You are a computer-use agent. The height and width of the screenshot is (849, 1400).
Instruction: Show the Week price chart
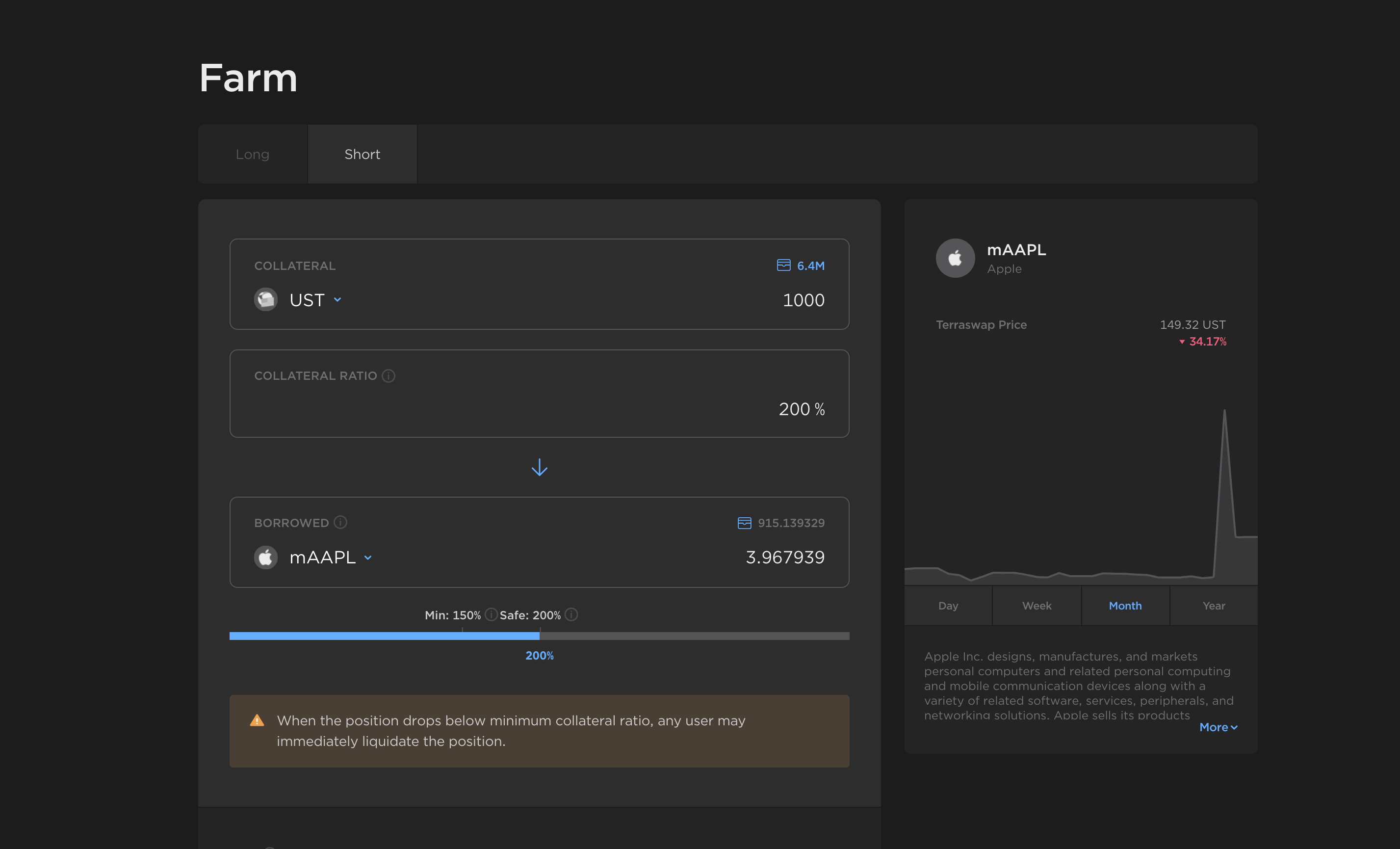point(1037,606)
